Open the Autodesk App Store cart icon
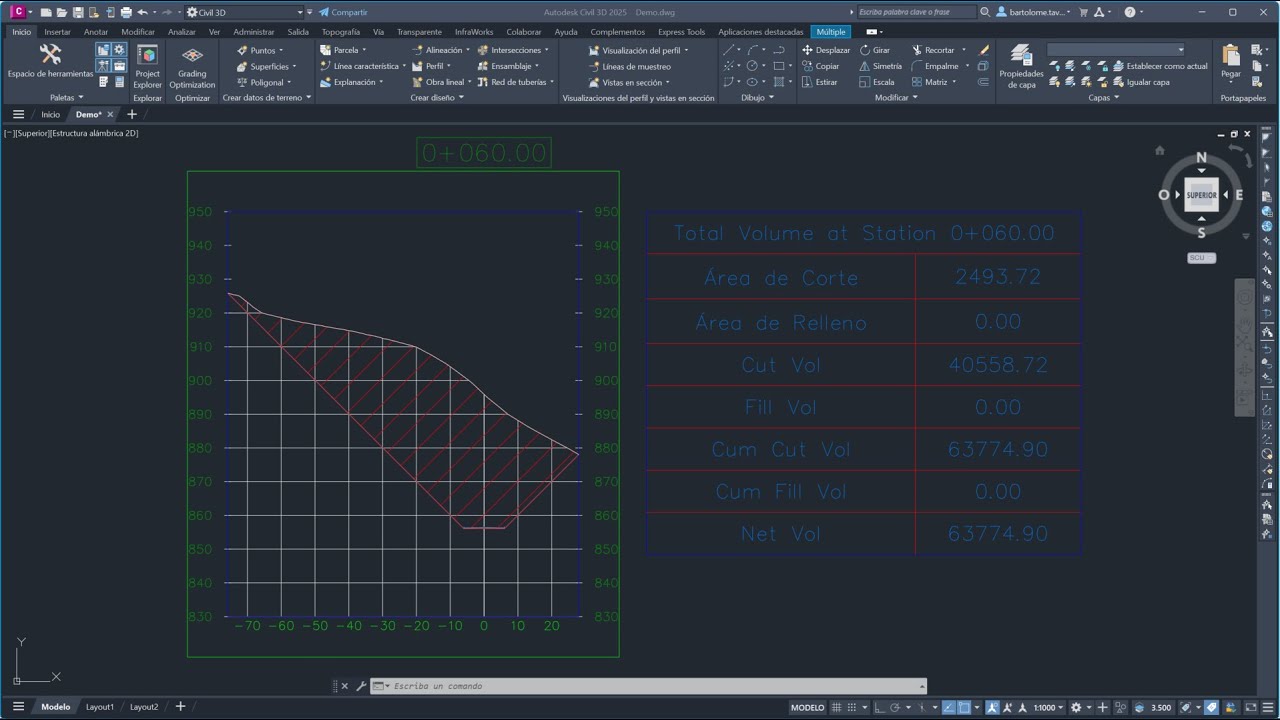The image size is (1280, 720). click(1083, 12)
